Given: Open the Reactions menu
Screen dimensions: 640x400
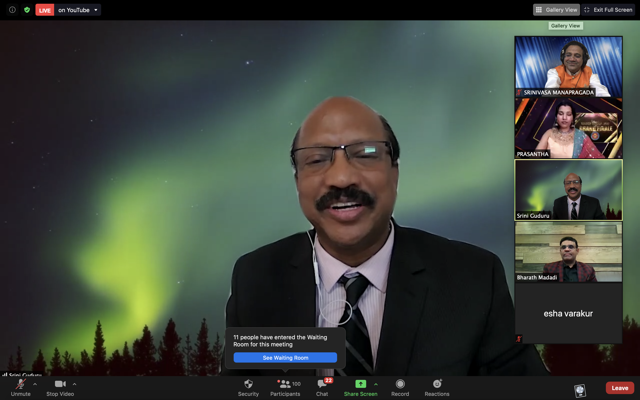Looking at the screenshot, I should coord(437,387).
